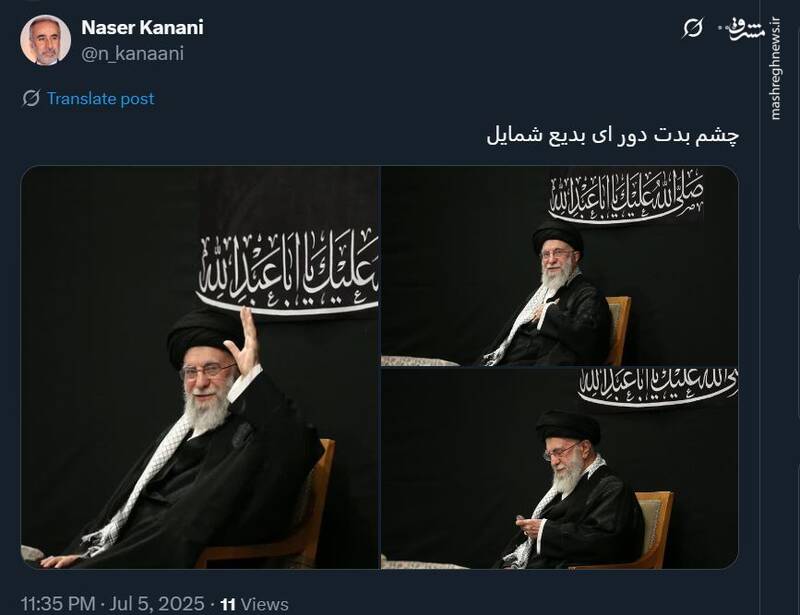Visit the @n_kanaani handle

[x=133, y=54]
